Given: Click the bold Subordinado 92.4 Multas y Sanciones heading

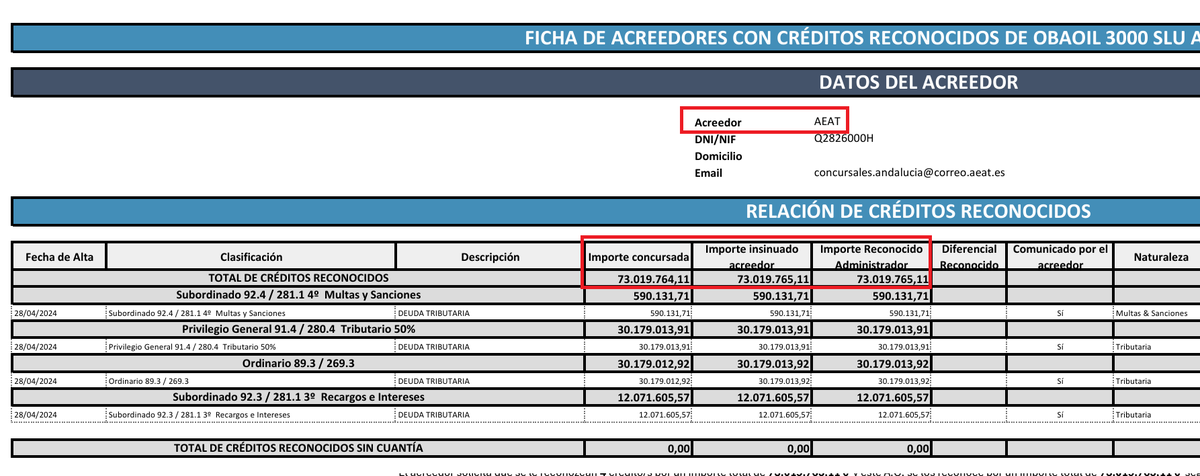Looking at the screenshot, I should coord(298,295).
